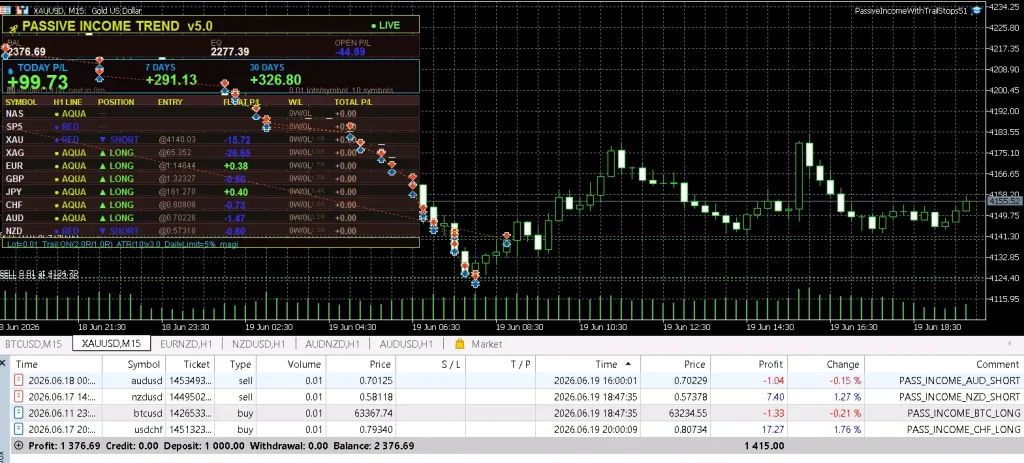Sort by the Volume column header

pos(293,364)
